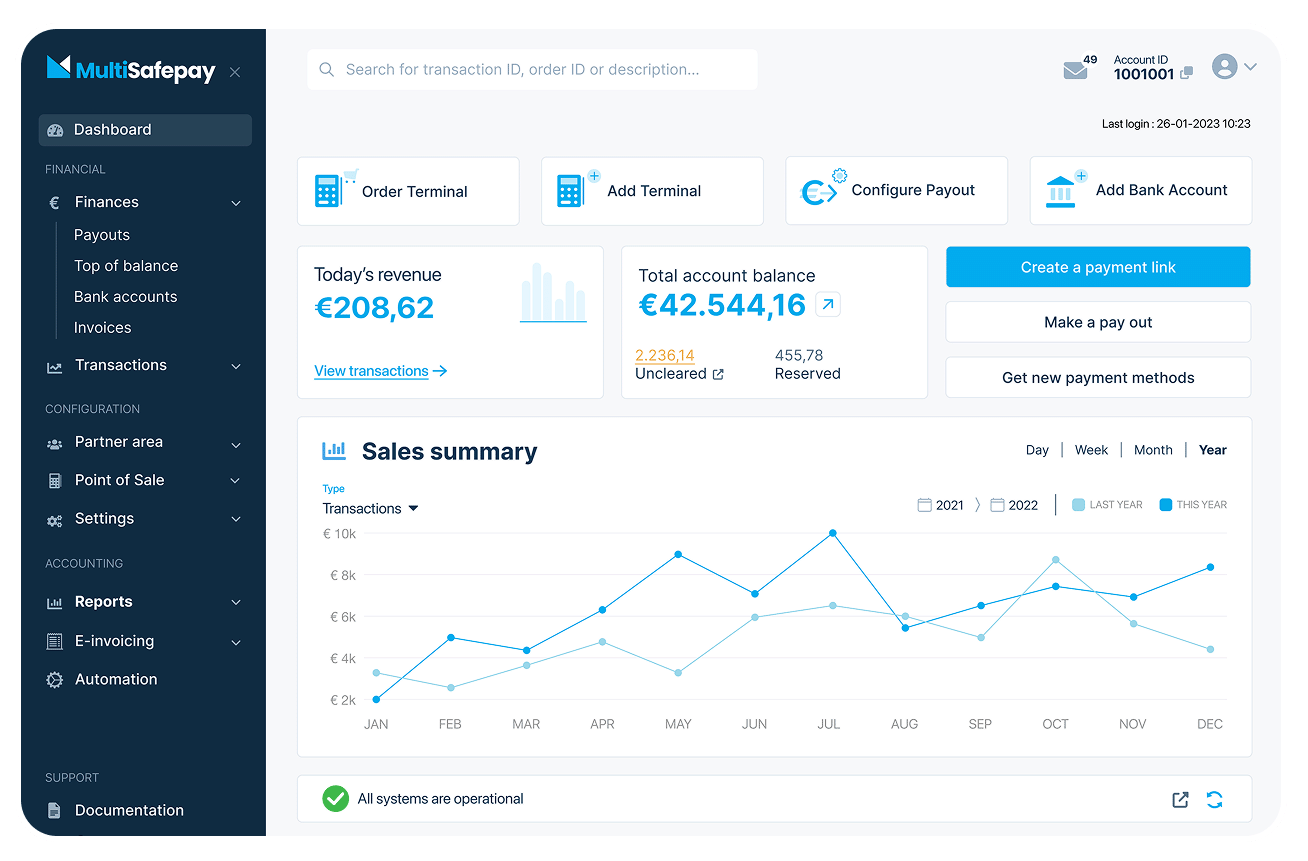Open the mail inbox envelope icon
The width and height of the screenshot is (1308, 861).
coord(1075,71)
